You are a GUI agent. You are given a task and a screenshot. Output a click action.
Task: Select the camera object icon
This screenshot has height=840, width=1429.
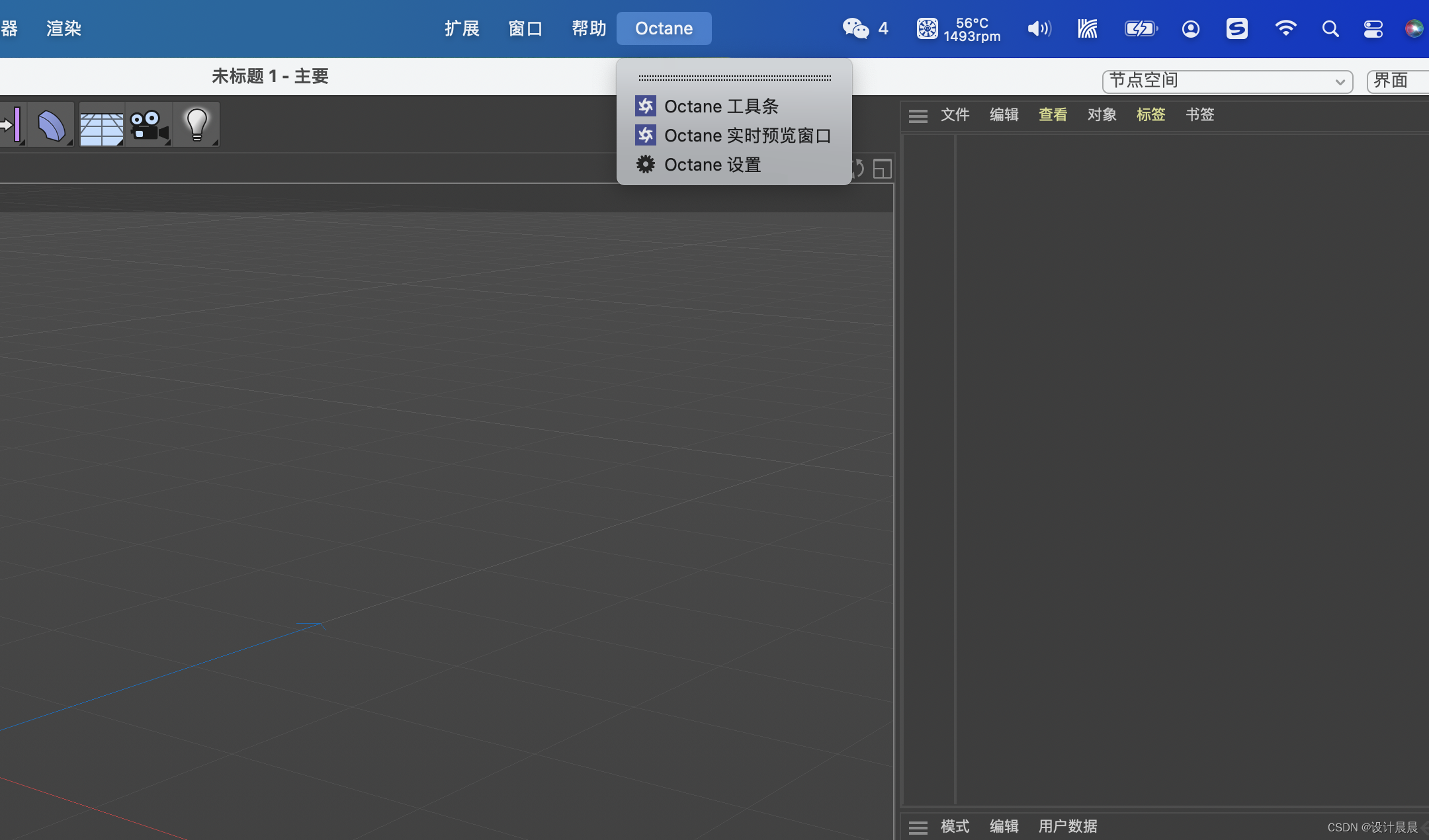148,124
